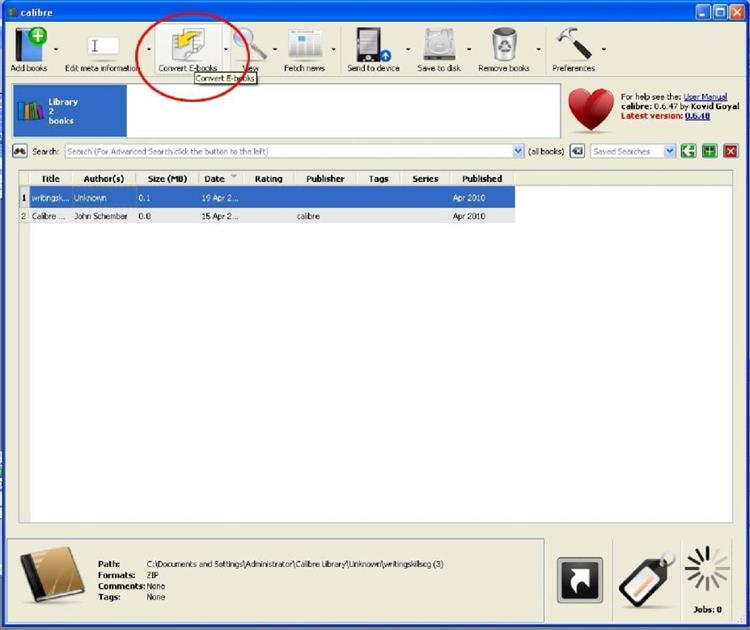Sort by the Series column header

pyautogui.click(x=425, y=178)
